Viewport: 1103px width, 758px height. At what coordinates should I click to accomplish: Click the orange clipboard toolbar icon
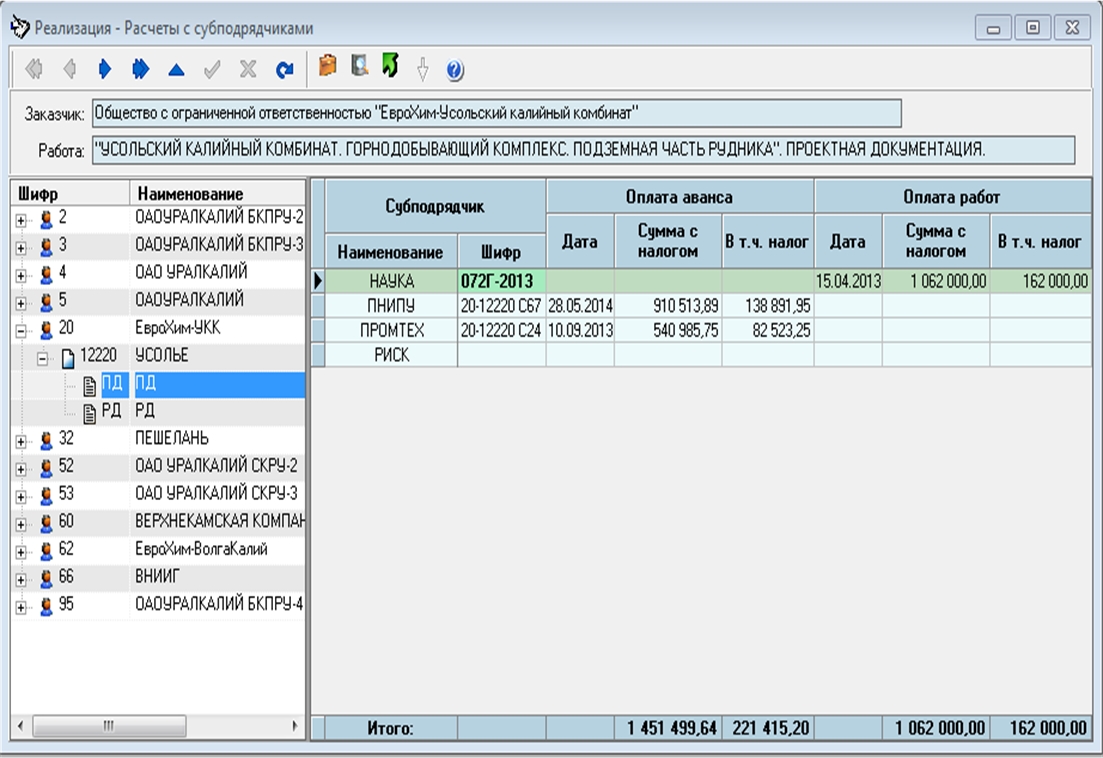pyautogui.click(x=327, y=66)
